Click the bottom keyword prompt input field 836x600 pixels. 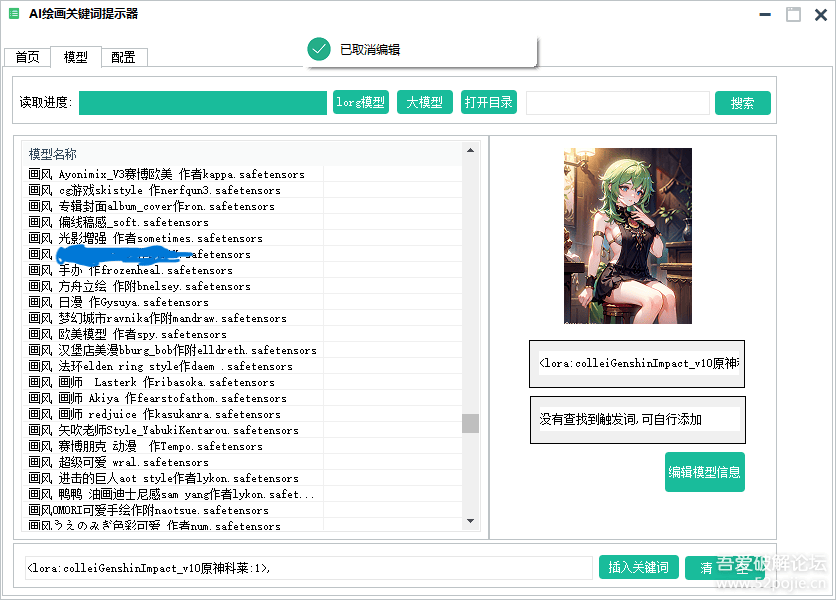[309, 569]
